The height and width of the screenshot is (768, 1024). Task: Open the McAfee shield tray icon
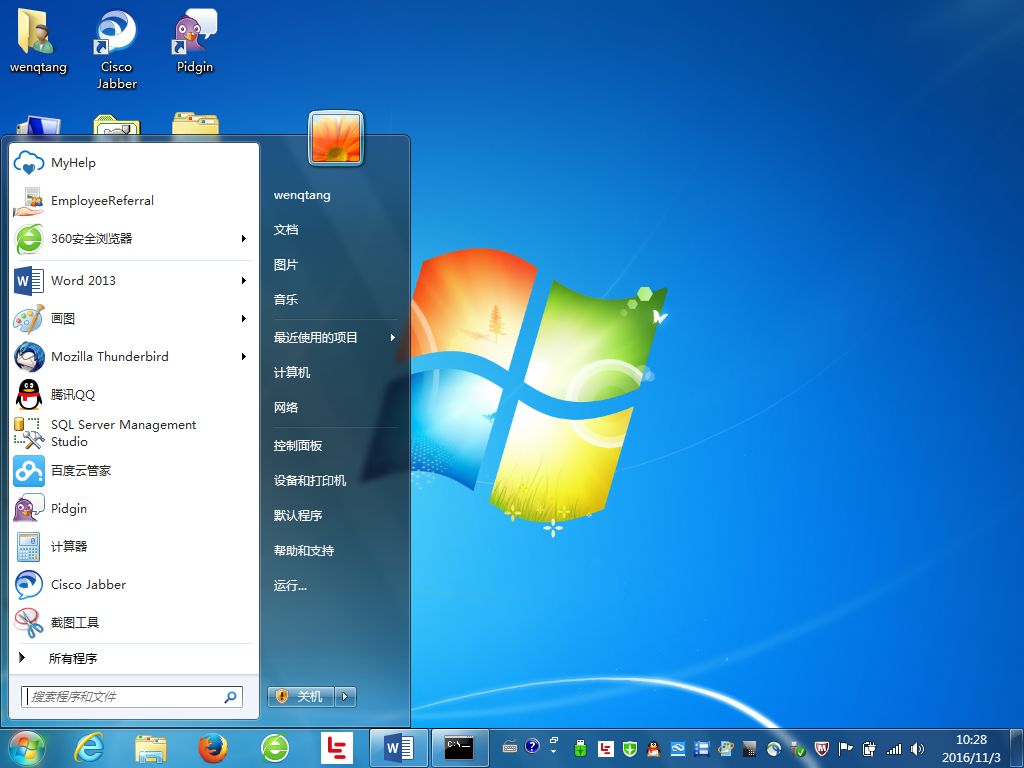[822, 748]
